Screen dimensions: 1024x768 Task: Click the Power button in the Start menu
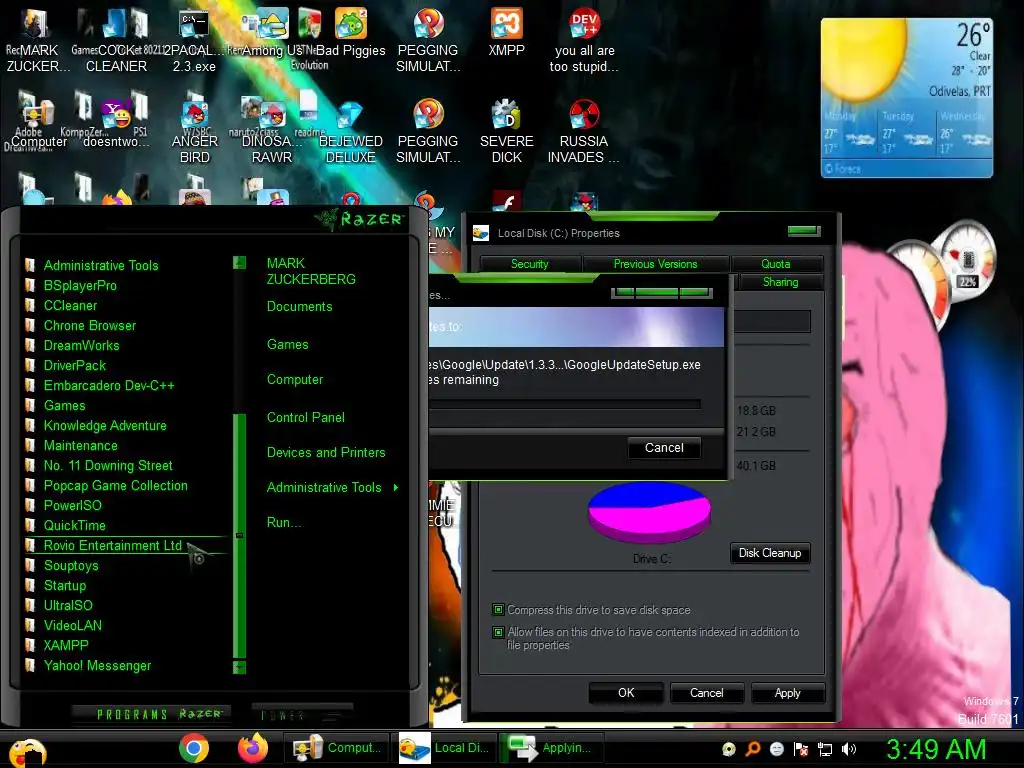click(302, 714)
